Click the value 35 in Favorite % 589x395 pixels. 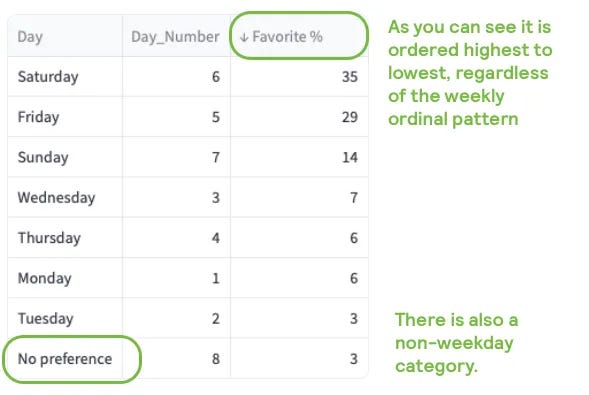350,77
